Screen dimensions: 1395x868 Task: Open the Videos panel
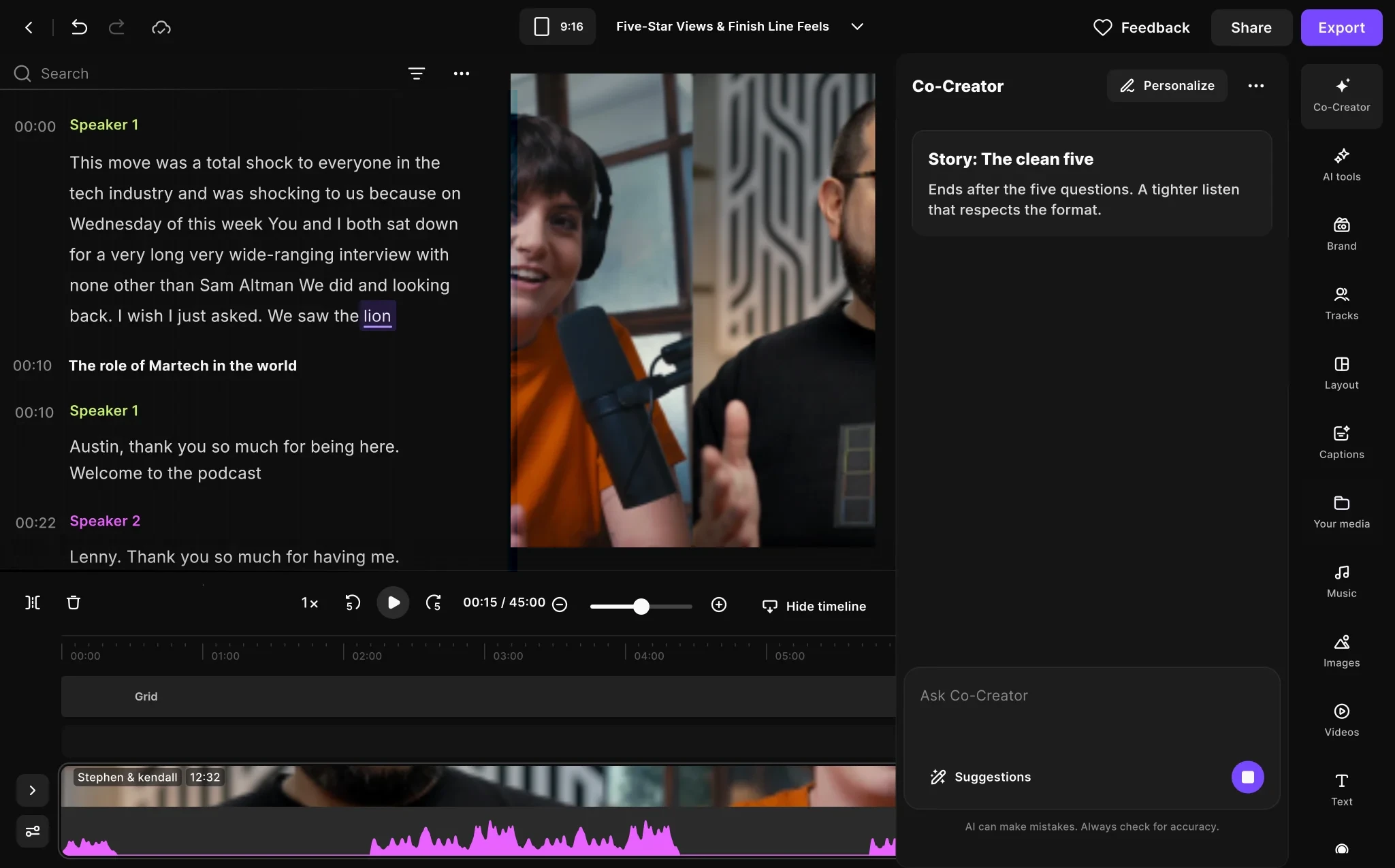click(x=1341, y=721)
